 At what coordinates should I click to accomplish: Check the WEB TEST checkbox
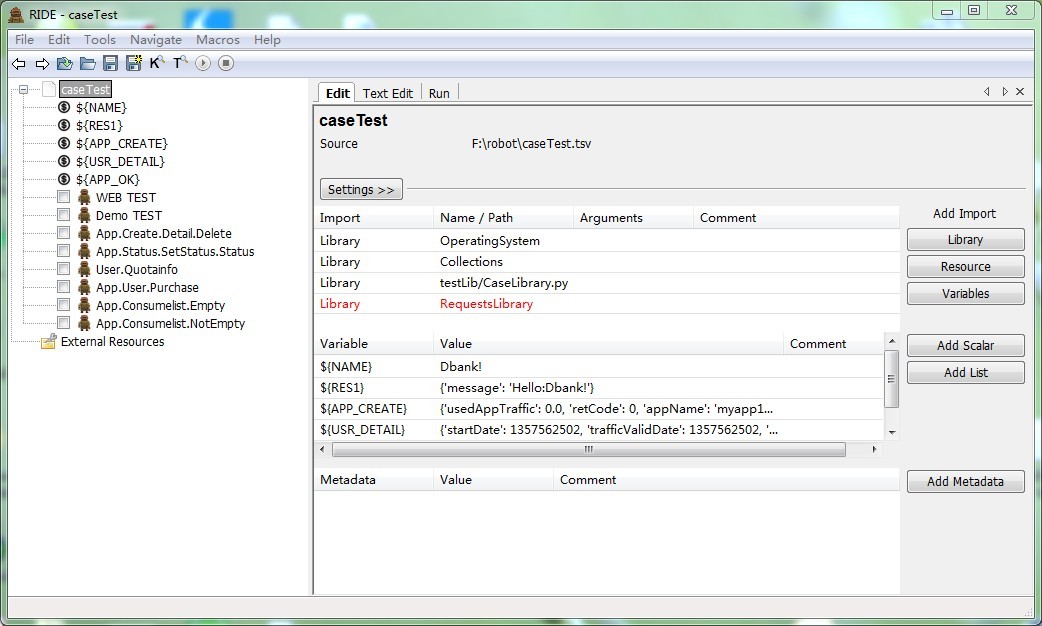click(x=64, y=198)
